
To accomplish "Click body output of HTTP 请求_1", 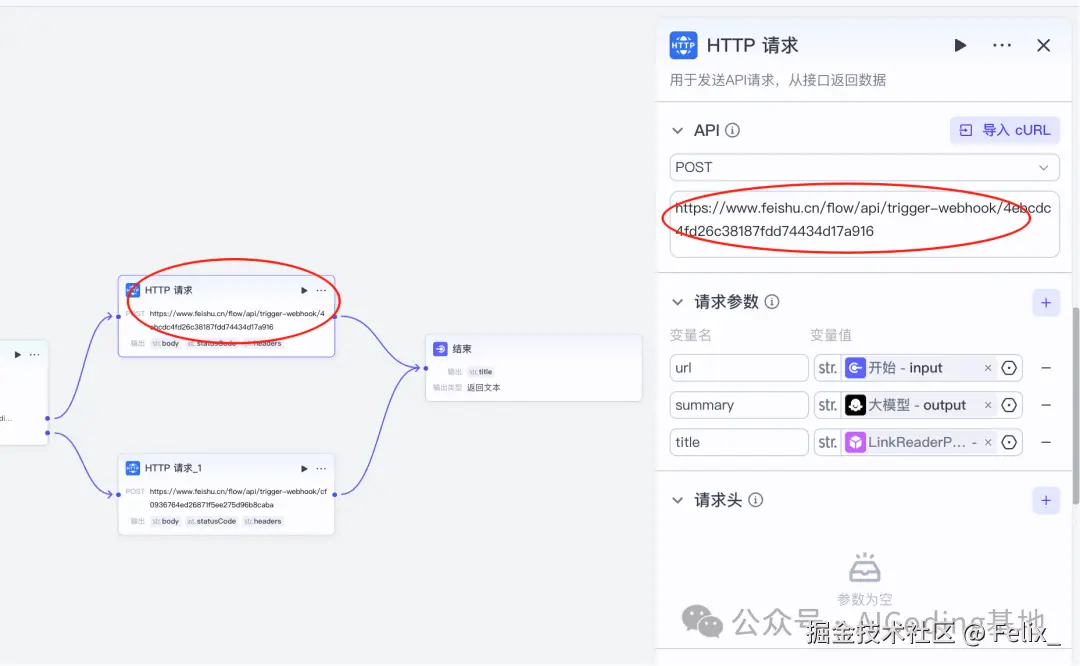I will tap(165, 521).
